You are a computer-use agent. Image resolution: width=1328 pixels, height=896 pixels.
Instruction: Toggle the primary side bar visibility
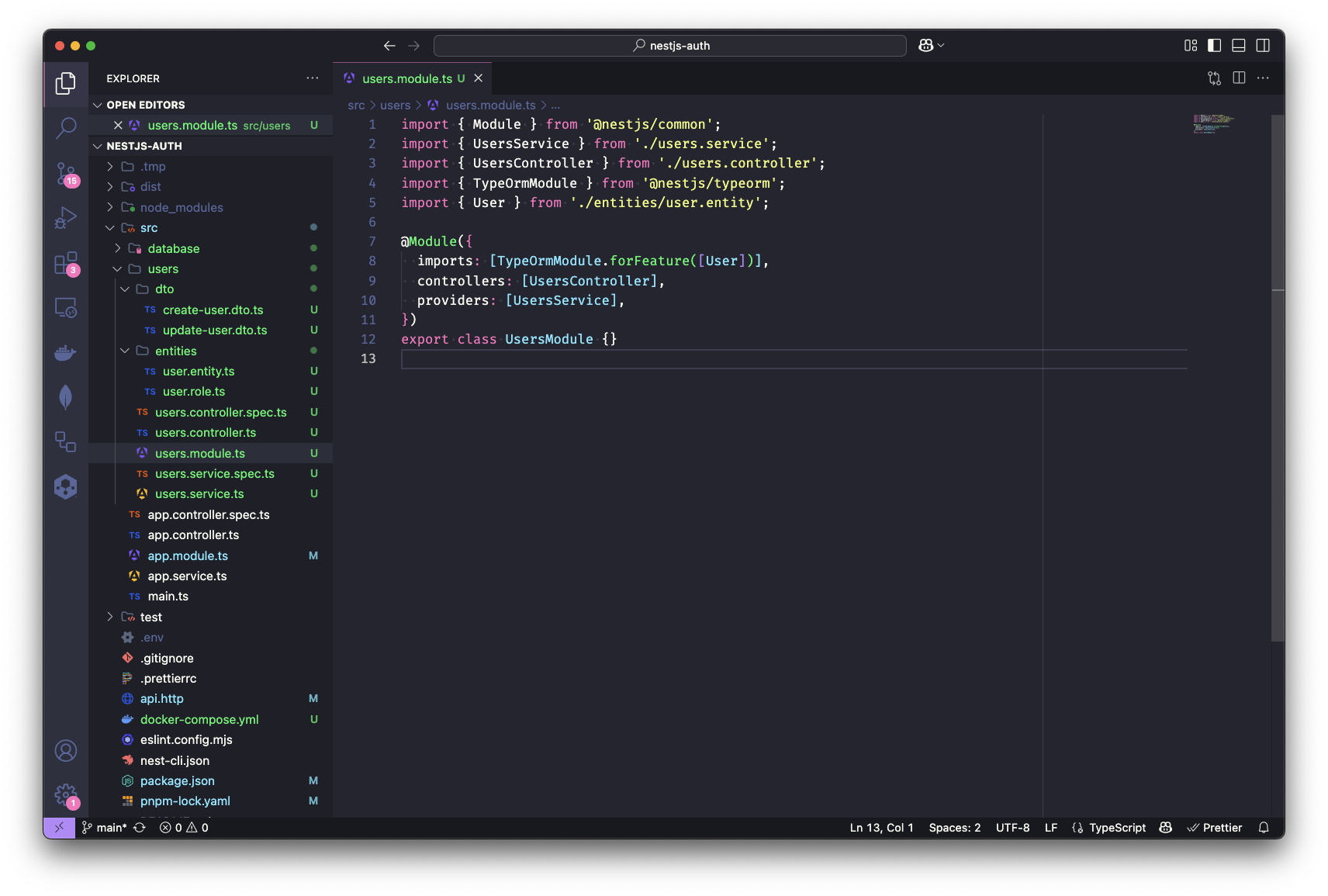click(1215, 46)
